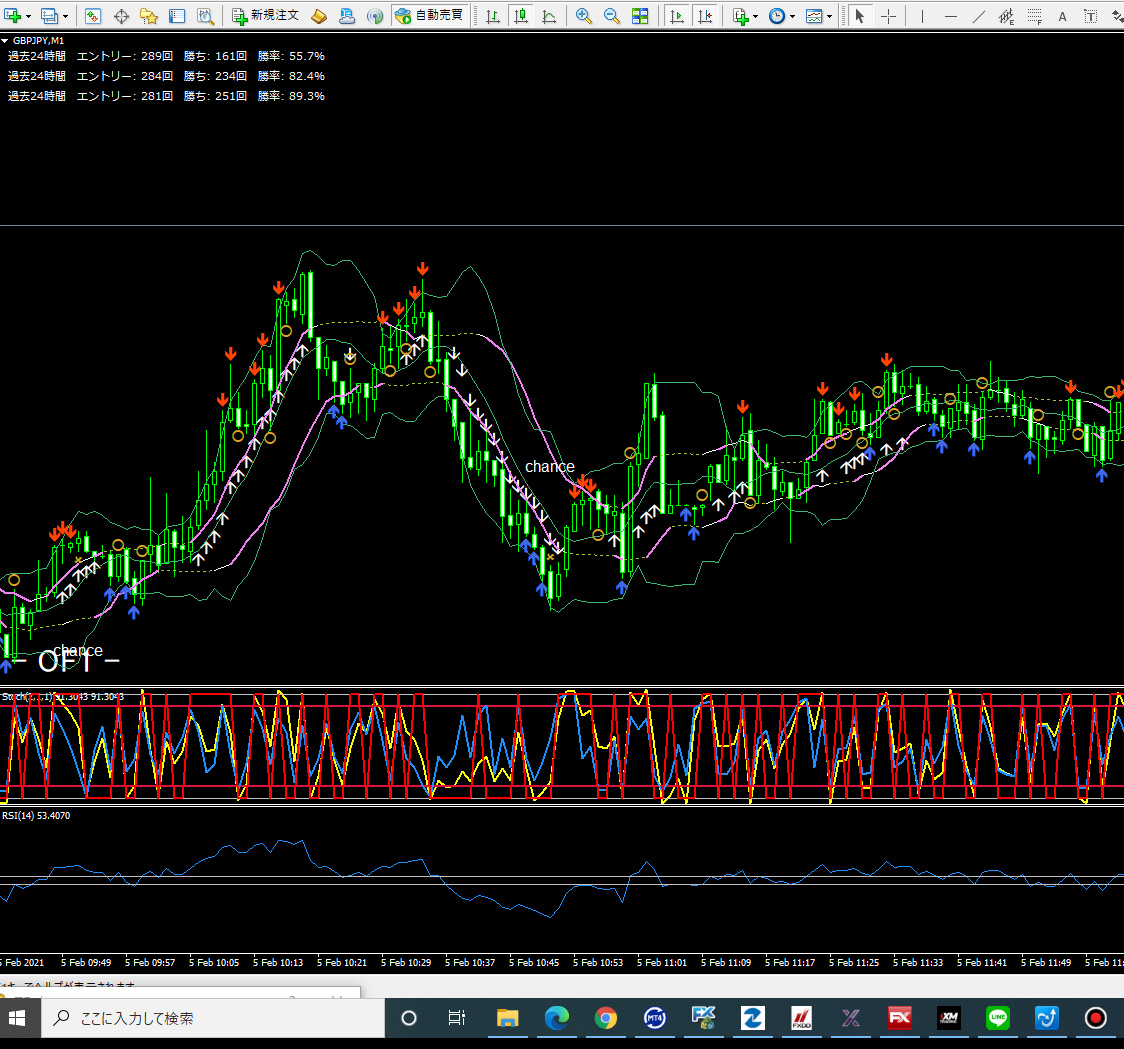Select the crosshair cursor tool
The height and width of the screenshot is (1049, 1124).
pyautogui.click(x=888, y=16)
